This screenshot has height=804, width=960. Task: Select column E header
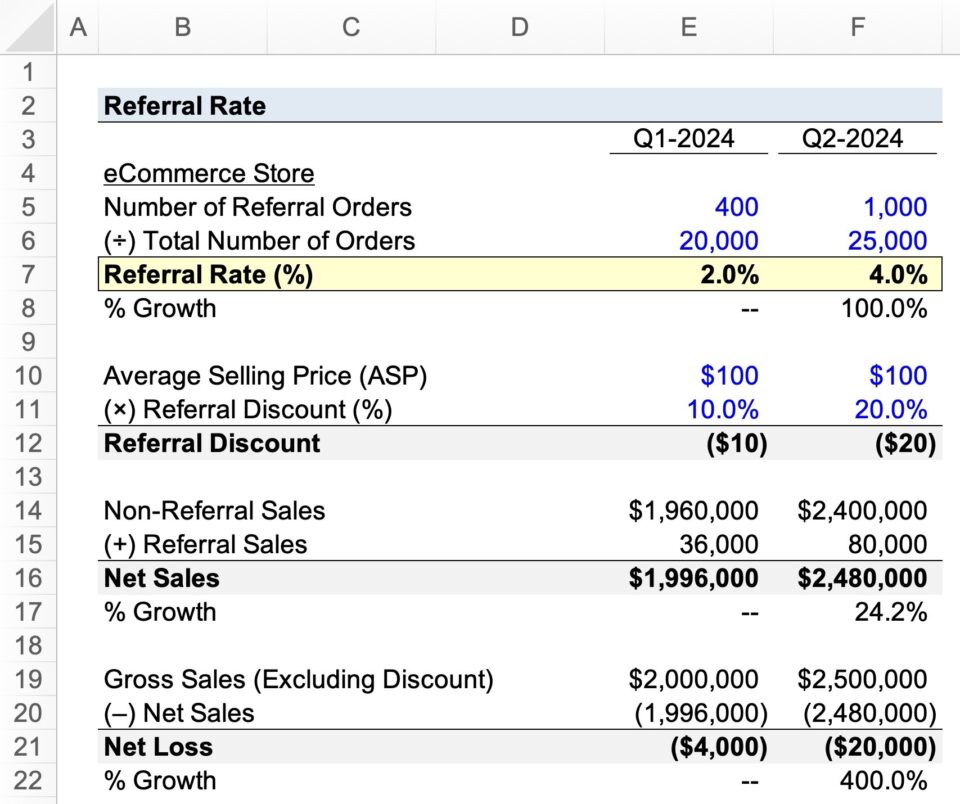tap(688, 27)
